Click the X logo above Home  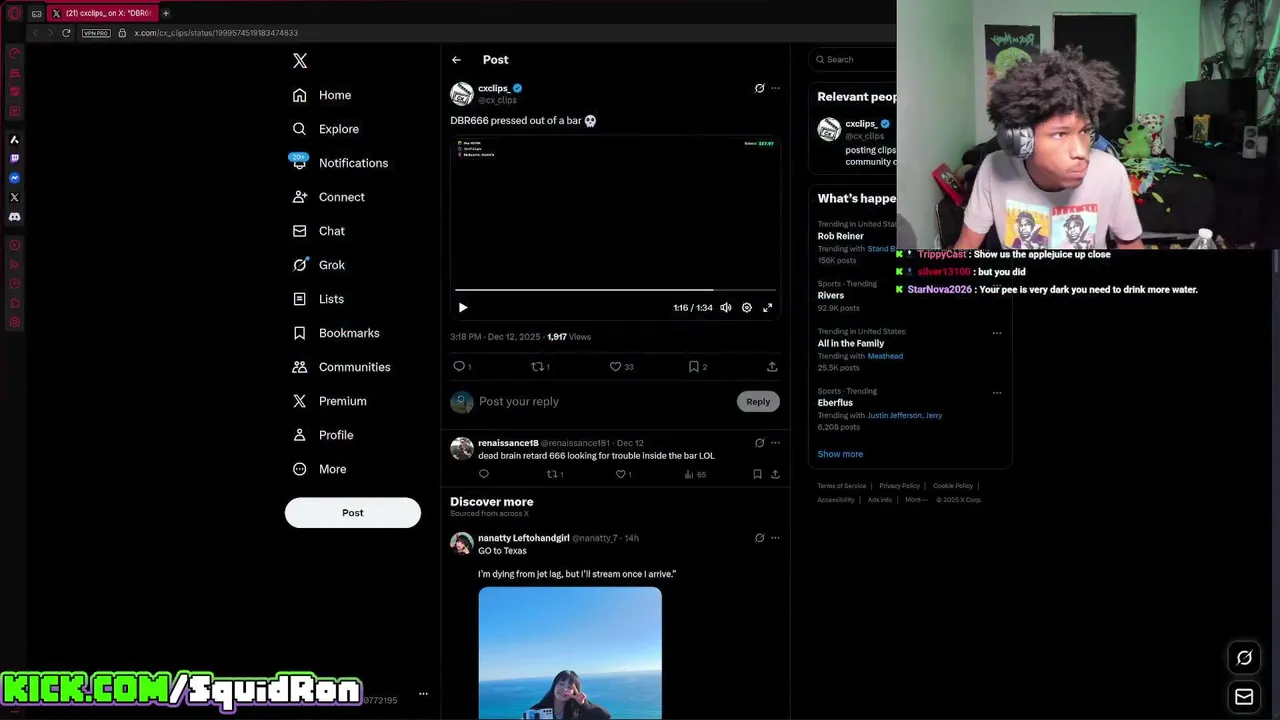click(x=300, y=61)
